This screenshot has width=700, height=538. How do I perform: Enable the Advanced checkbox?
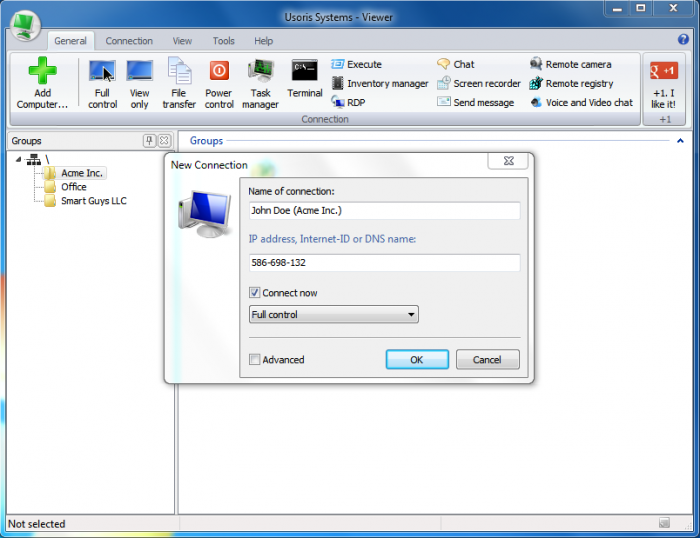255,360
